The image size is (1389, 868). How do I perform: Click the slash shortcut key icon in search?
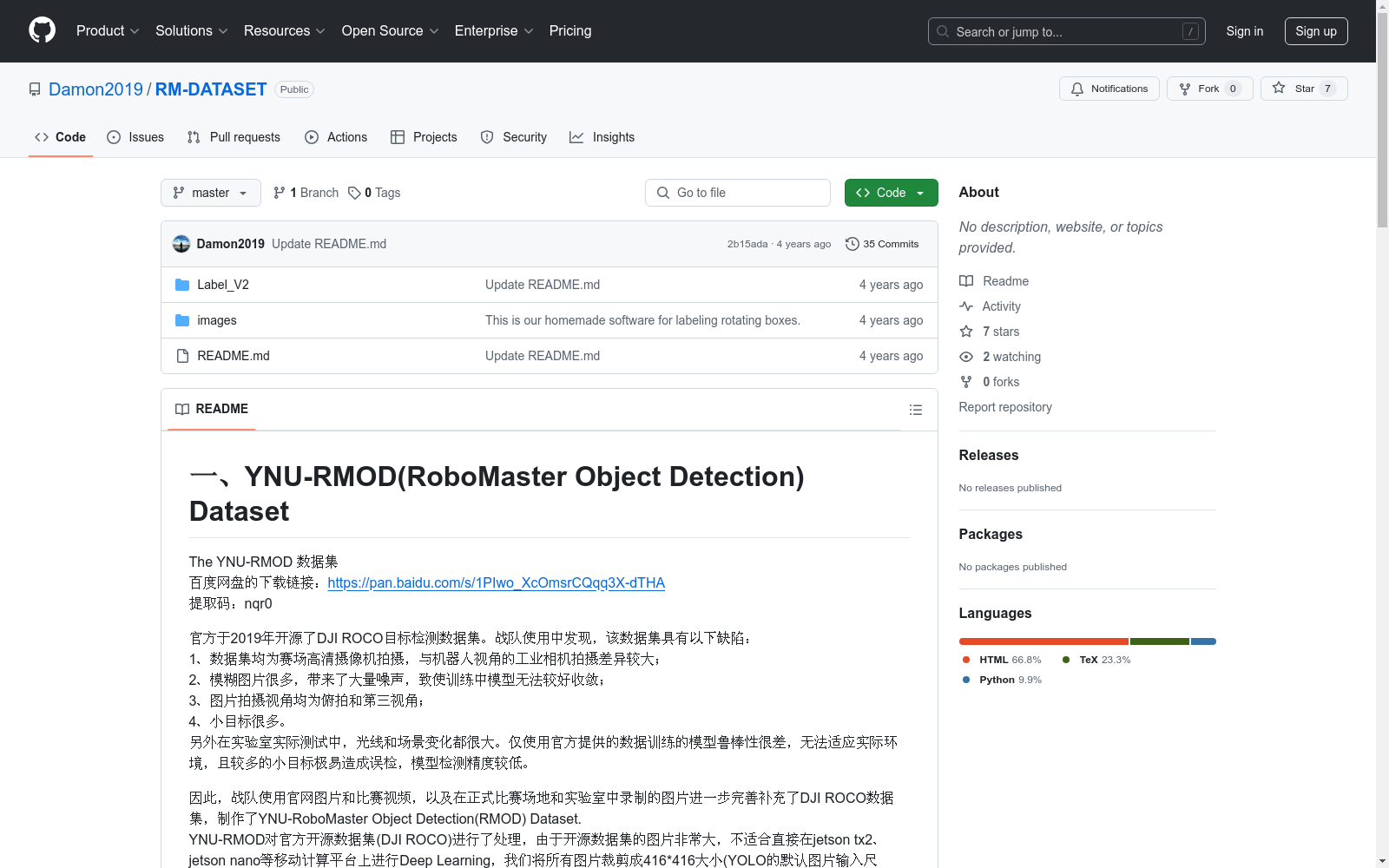(1190, 31)
